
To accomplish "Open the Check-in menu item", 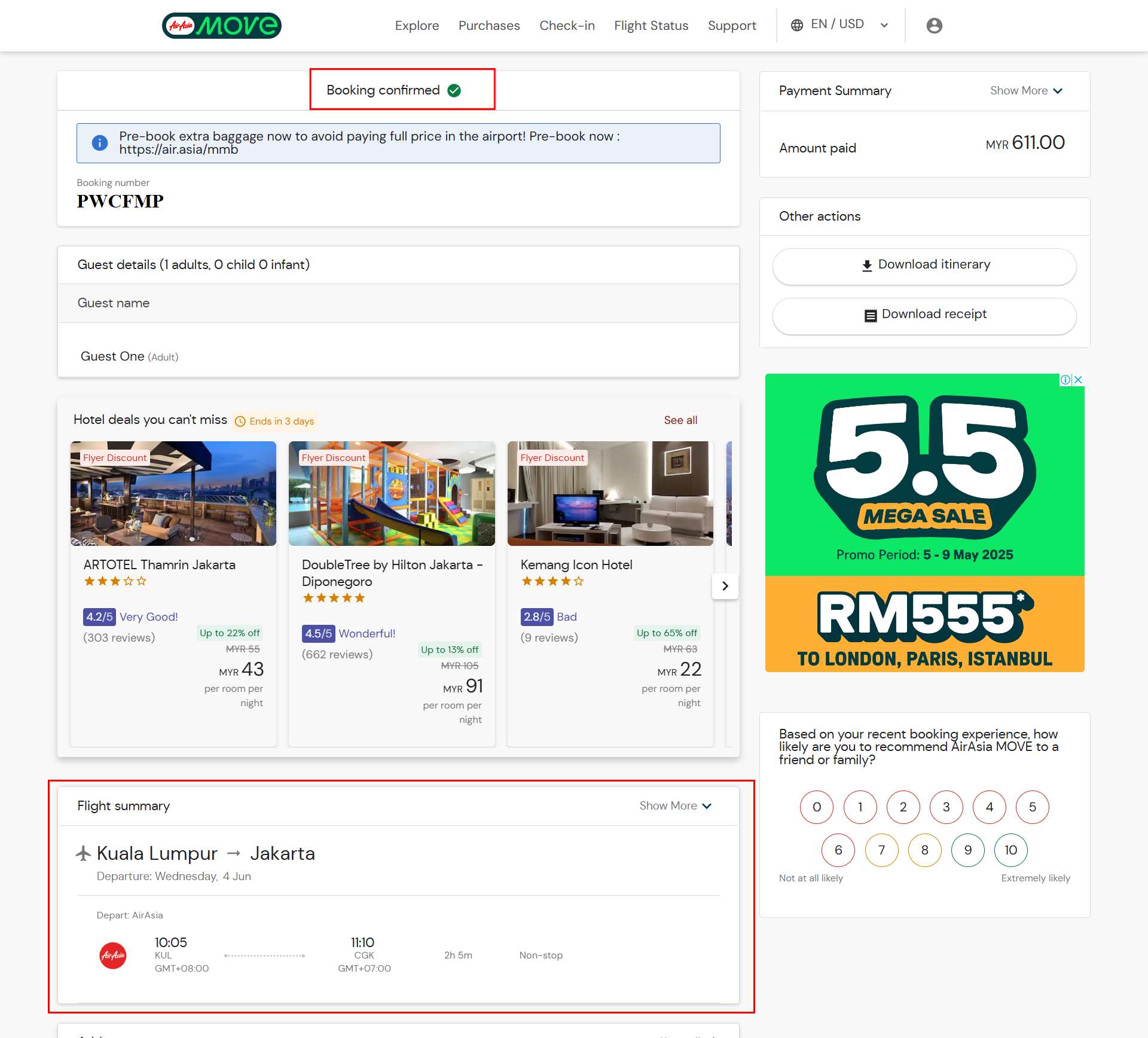I will pyautogui.click(x=567, y=26).
